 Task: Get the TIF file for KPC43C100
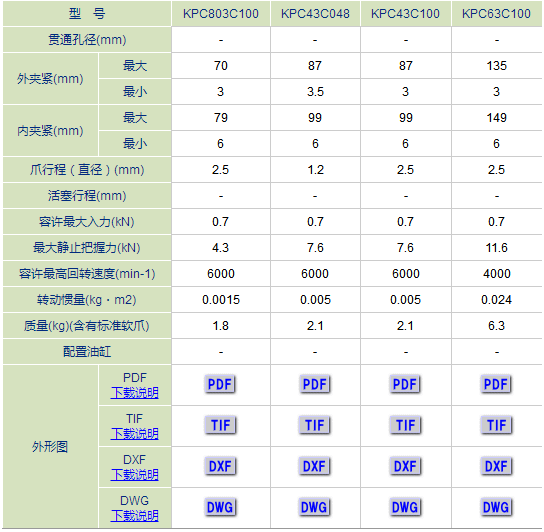point(405,425)
